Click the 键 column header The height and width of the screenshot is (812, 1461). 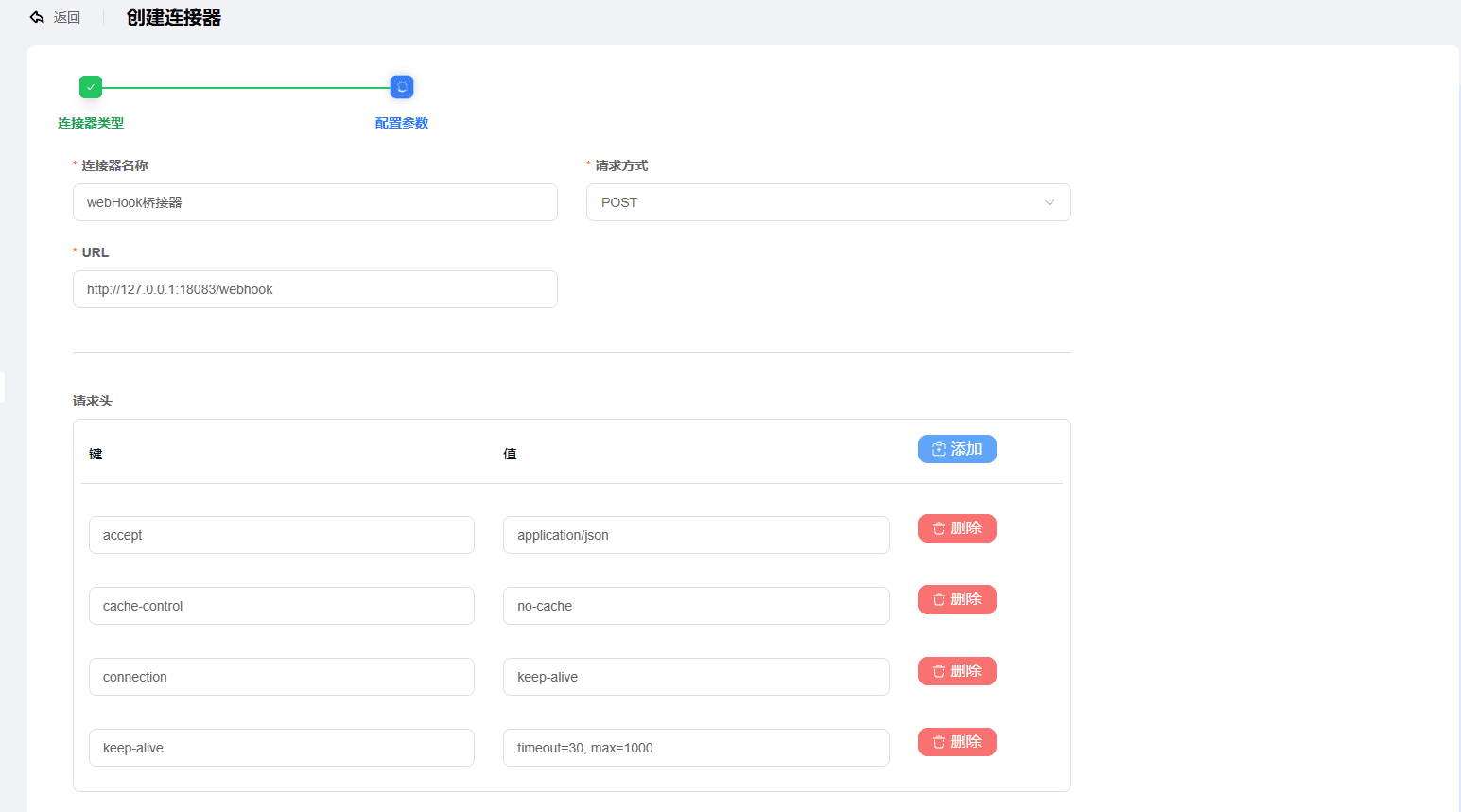coord(96,454)
